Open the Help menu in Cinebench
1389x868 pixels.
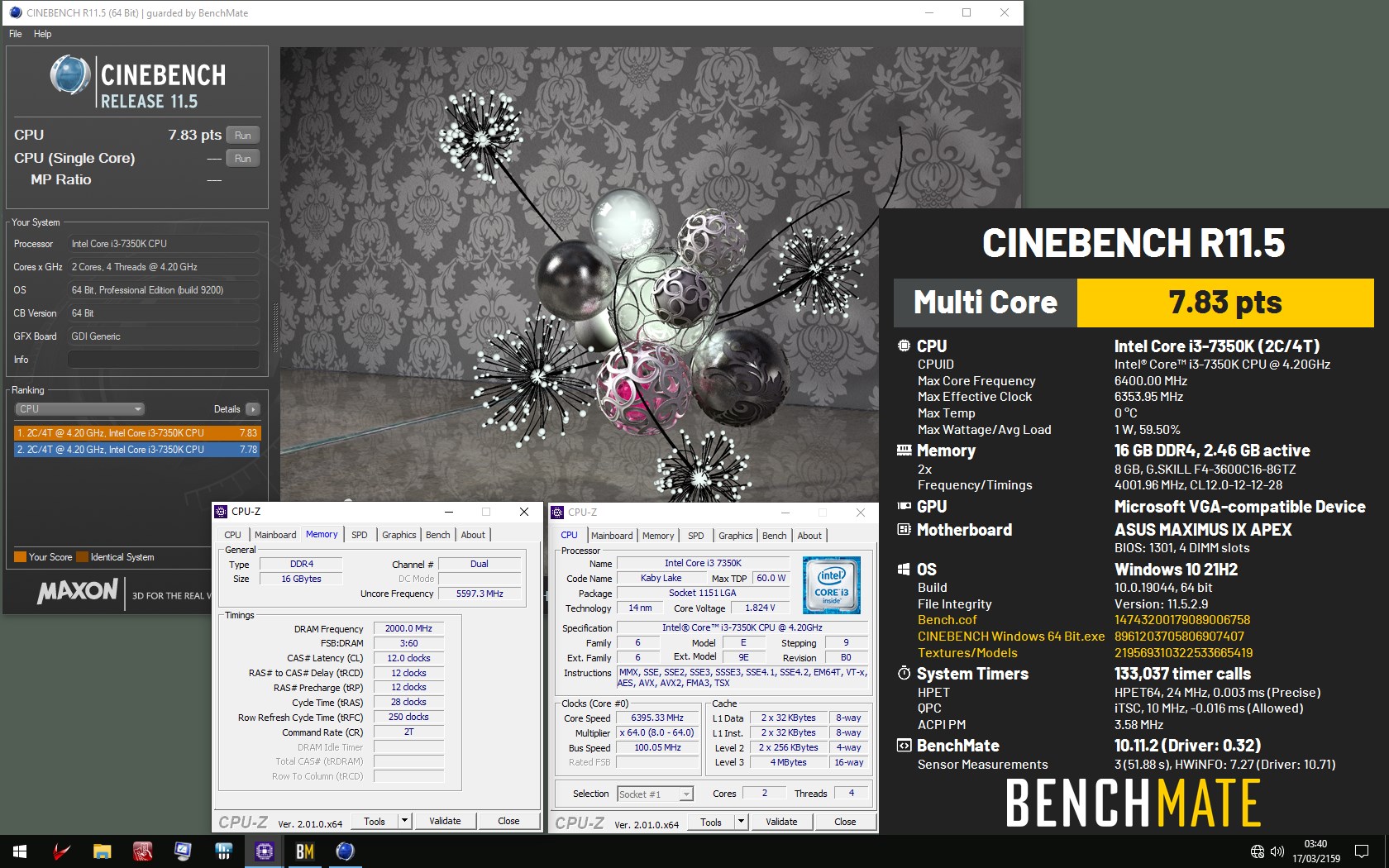(x=43, y=34)
